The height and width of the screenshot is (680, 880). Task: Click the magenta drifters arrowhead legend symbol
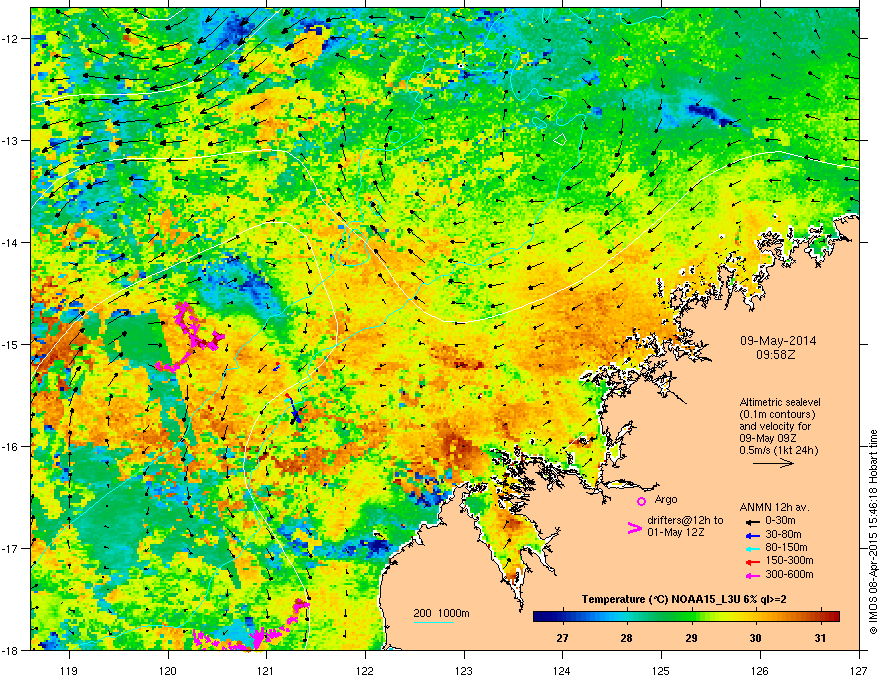[634, 527]
